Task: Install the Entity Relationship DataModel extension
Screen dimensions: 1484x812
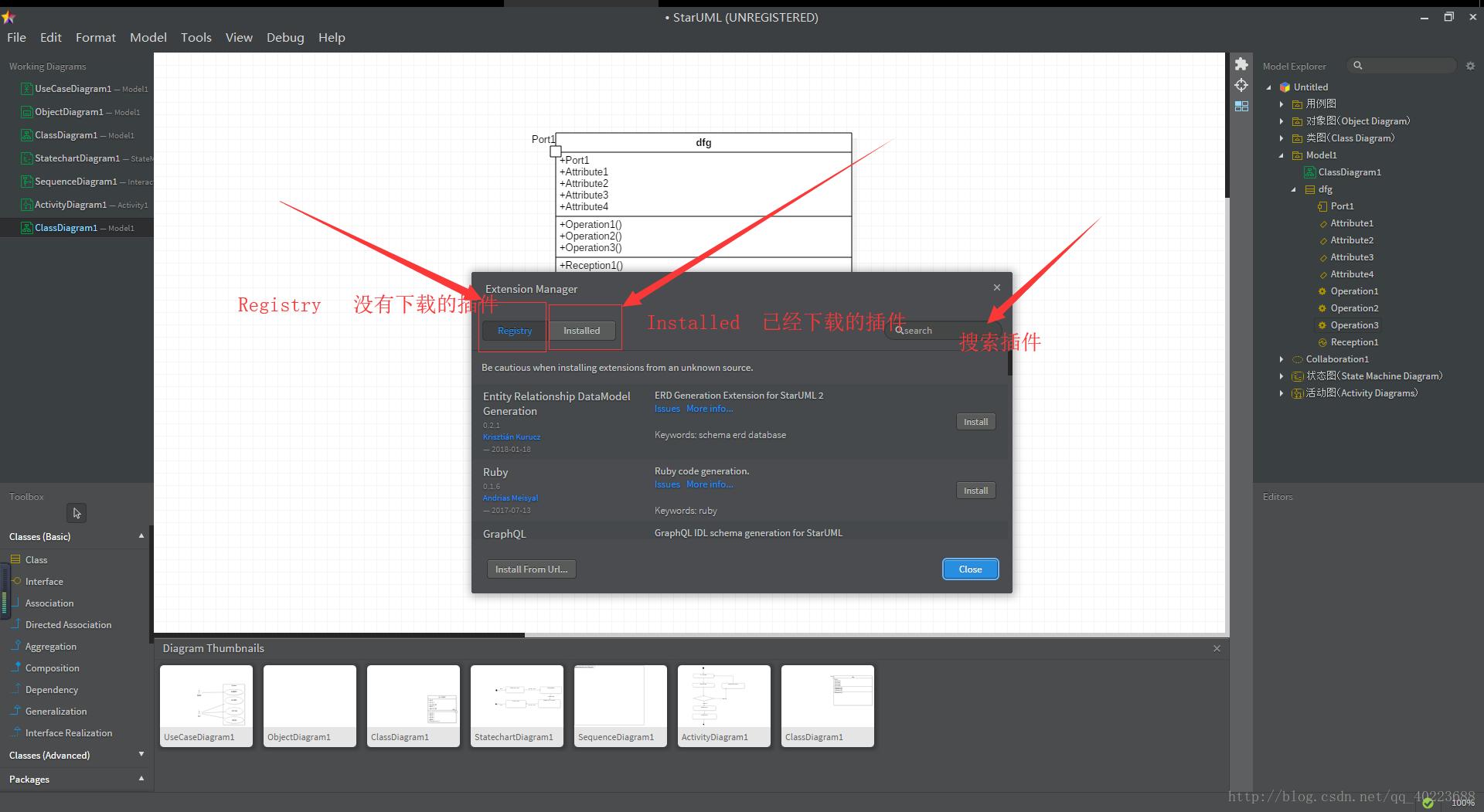Action: click(975, 422)
